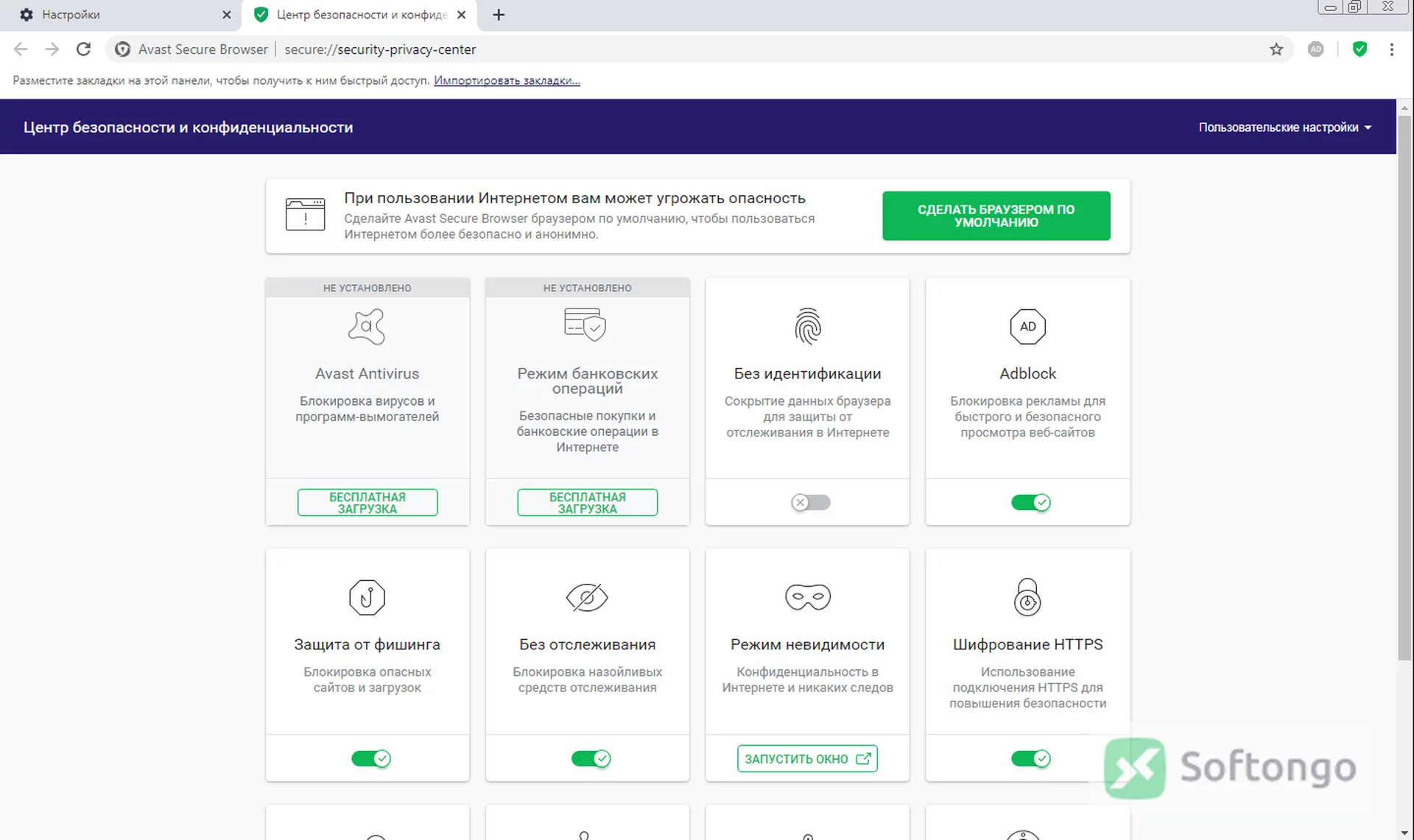The height and width of the screenshot is (840, 1414).
Task: Bookmark this page with the star icon
Action: (x=1276, y=49)
